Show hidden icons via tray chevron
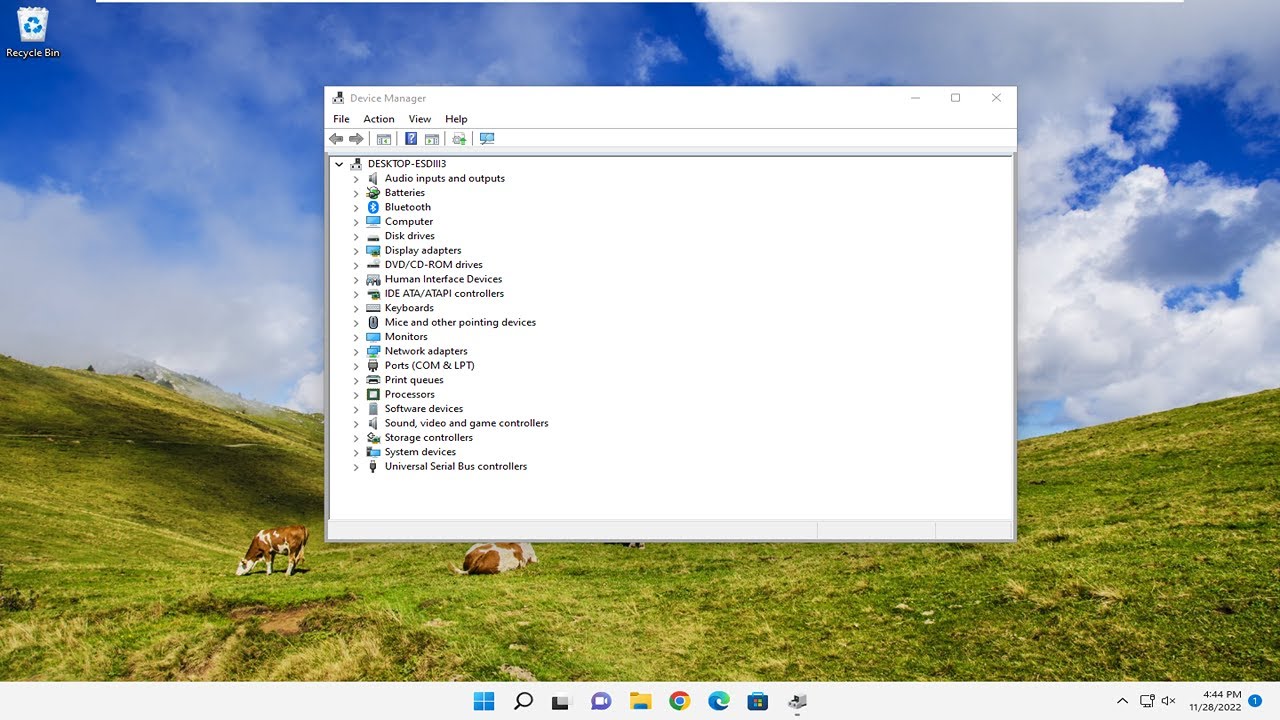The height and width of the screenshot is (720, 1280). tap(1122, 701)
